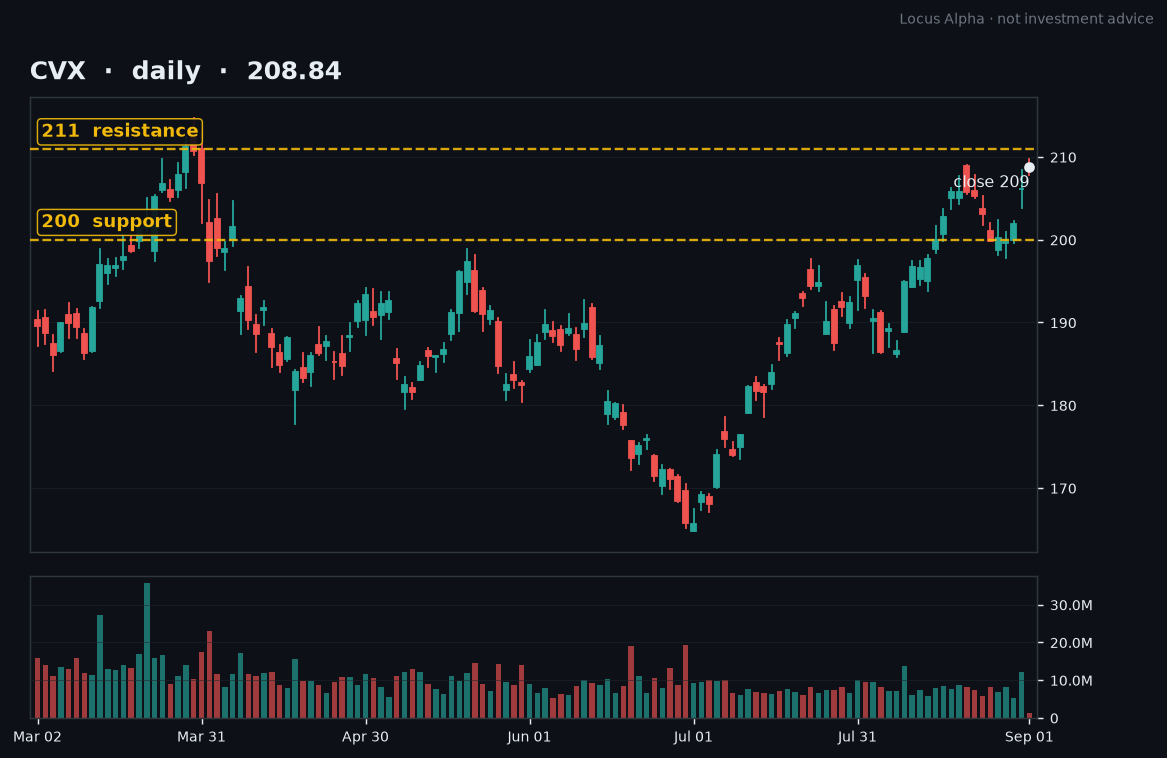Click the Mar 31 date axis label
Image resolution: width=1167 pixels, height=758 pixels.
point(201,737)
